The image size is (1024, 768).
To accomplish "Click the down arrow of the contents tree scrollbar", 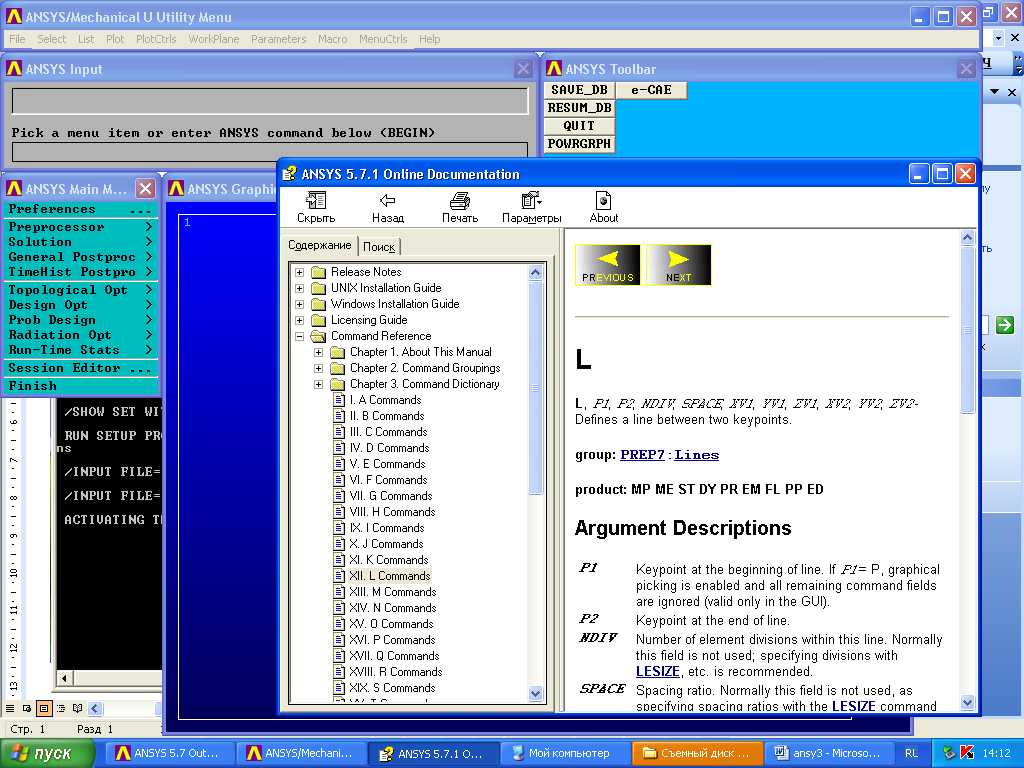I will click(x=536, y=694).
